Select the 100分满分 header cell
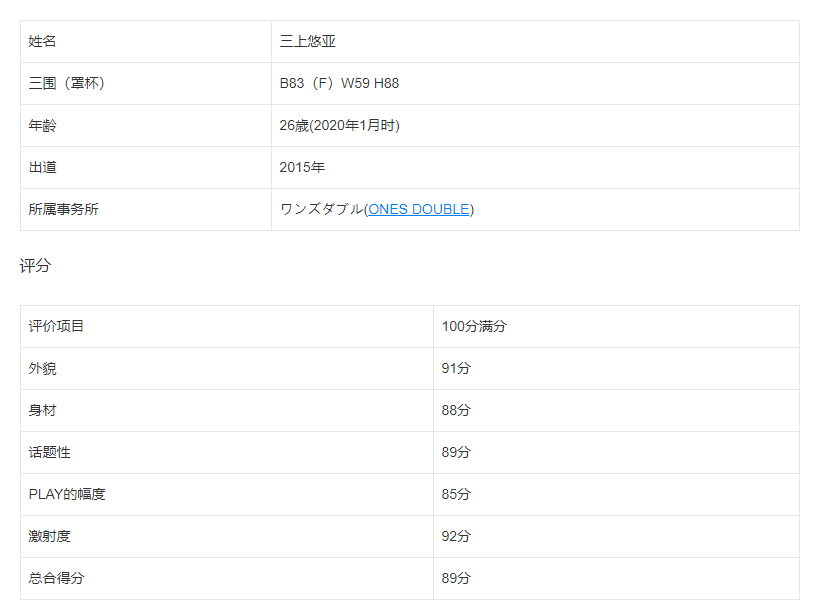Screen dimensions: 813x610 pyautogui.click(x=474, y=326)
